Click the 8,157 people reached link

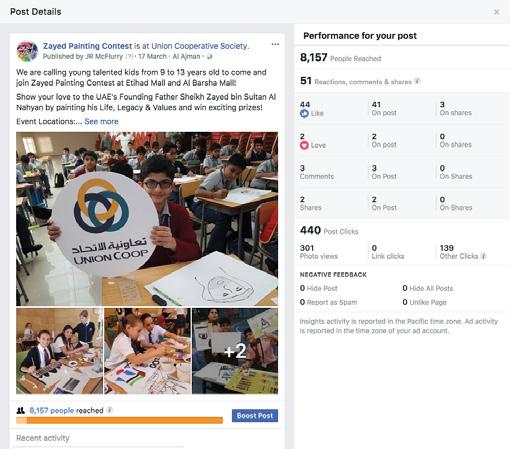[x=52, y=410]
